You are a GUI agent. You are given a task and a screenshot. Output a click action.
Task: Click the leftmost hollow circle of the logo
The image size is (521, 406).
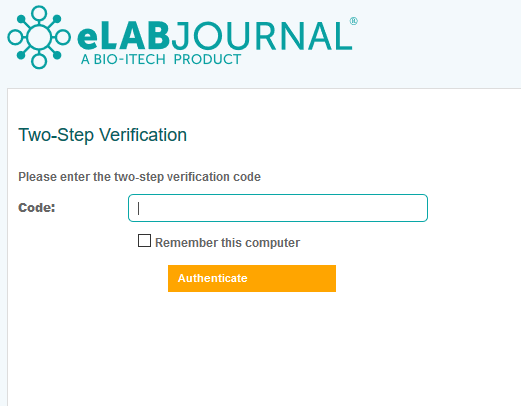click(15, 37)
